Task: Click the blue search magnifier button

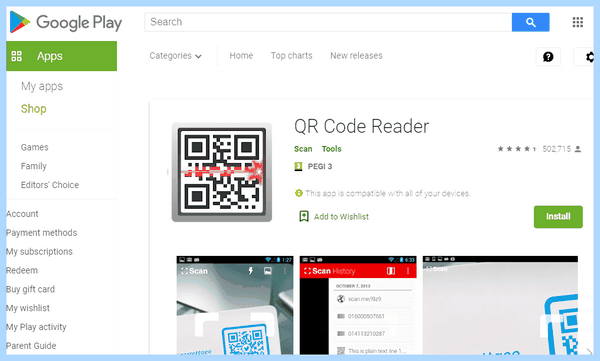Action: pos(530,22)
